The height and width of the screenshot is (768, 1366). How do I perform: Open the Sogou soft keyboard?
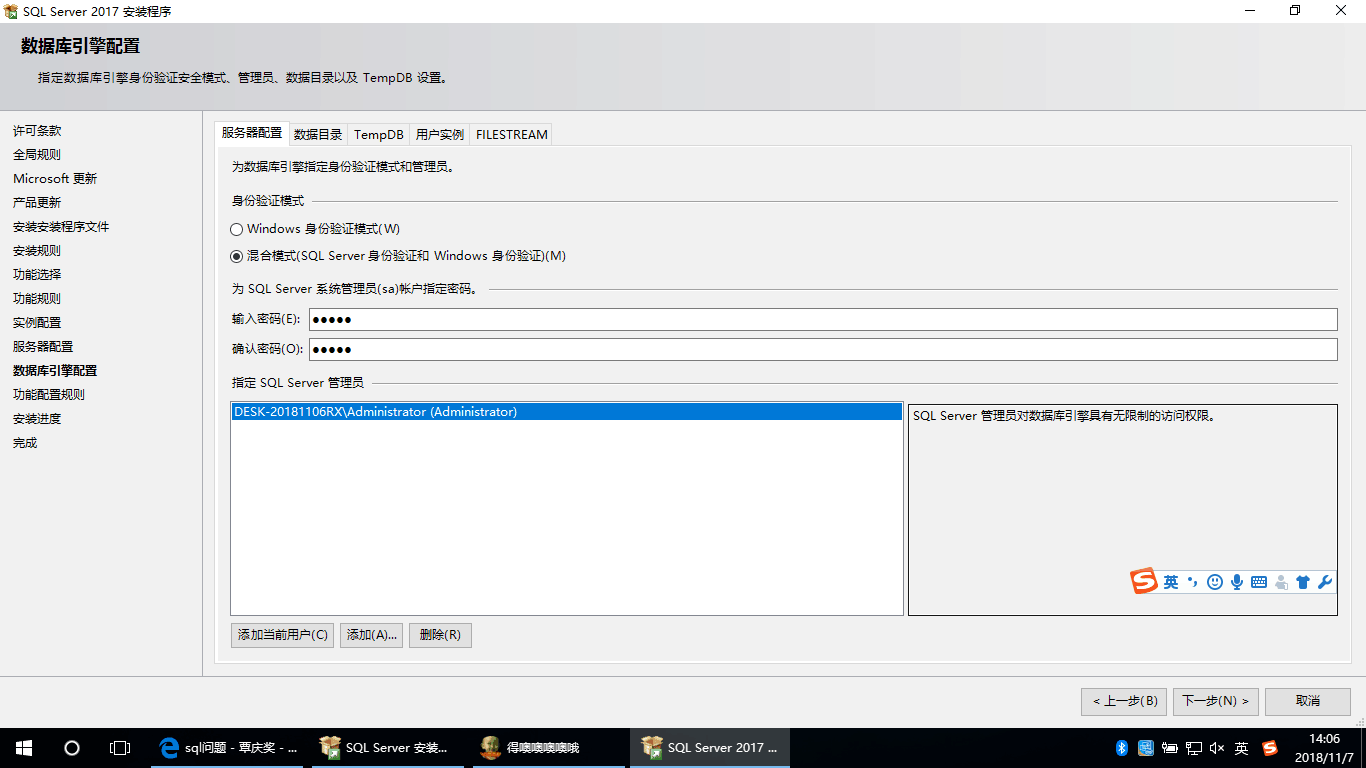pyautogui.click(x=1258, y=582)
